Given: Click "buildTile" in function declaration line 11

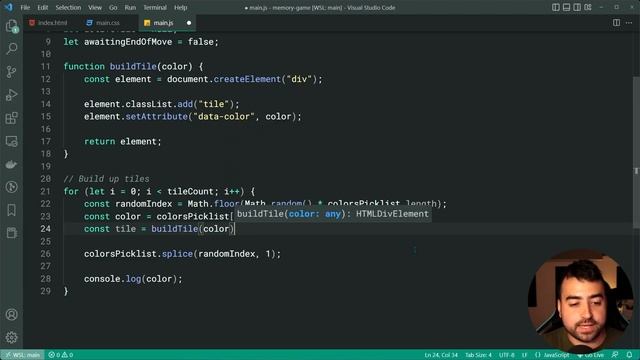Looking at the screenshot, I should 133,67.
